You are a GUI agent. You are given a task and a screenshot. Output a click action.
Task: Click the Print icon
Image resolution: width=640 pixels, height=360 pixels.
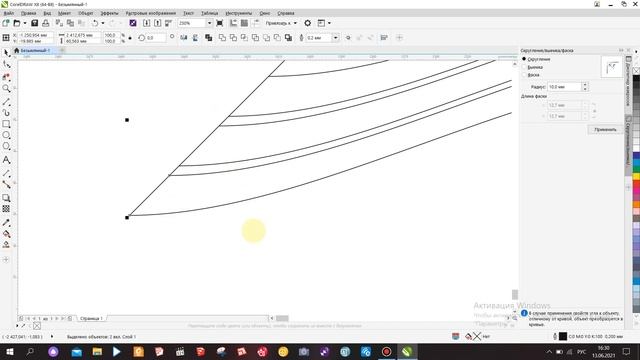click(46, 23)
